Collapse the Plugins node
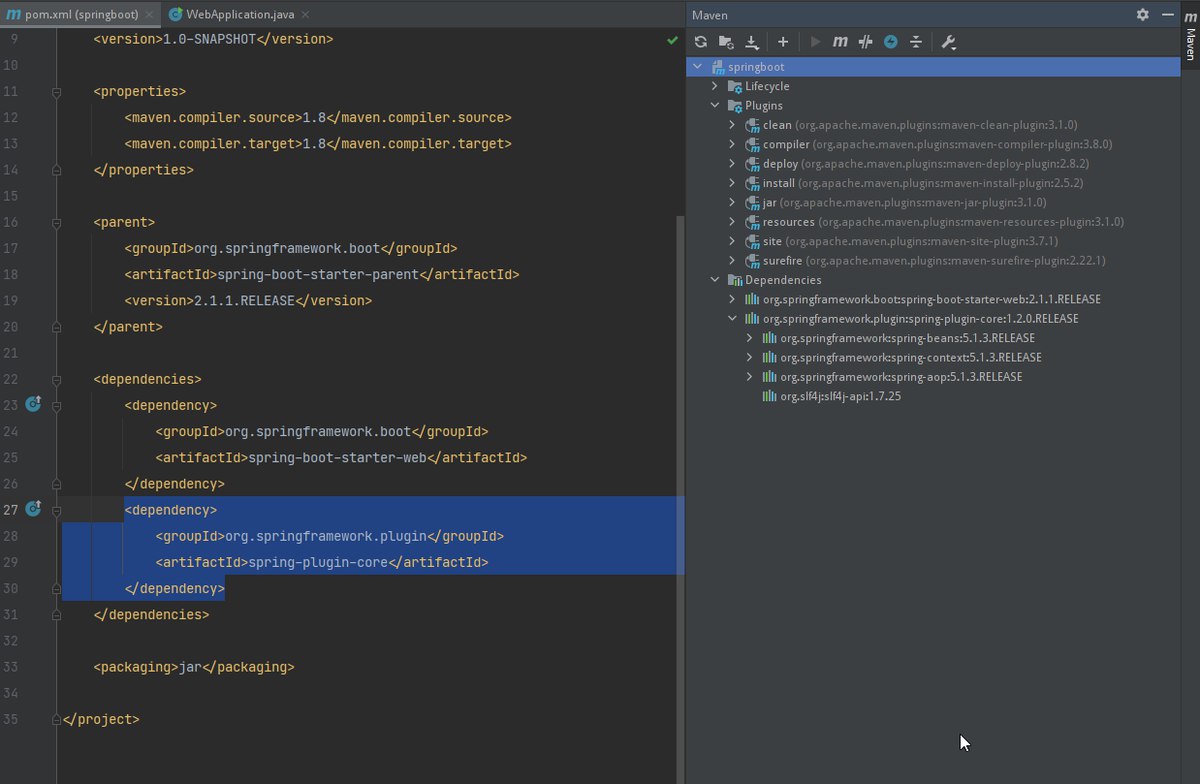The width and height of the screenshot is (1200, 784). tap(715, 105)
